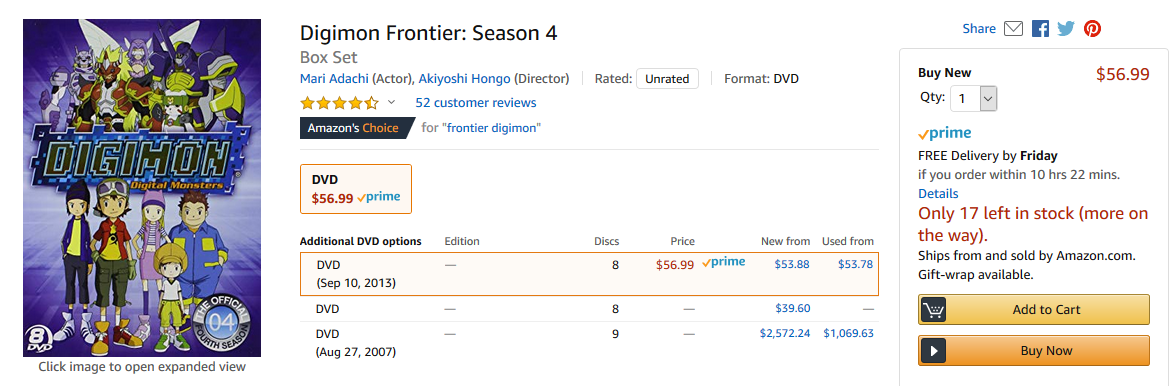Open the Qty dropdown
Viewport: 1173px width, 386px height.
point(973,98)
